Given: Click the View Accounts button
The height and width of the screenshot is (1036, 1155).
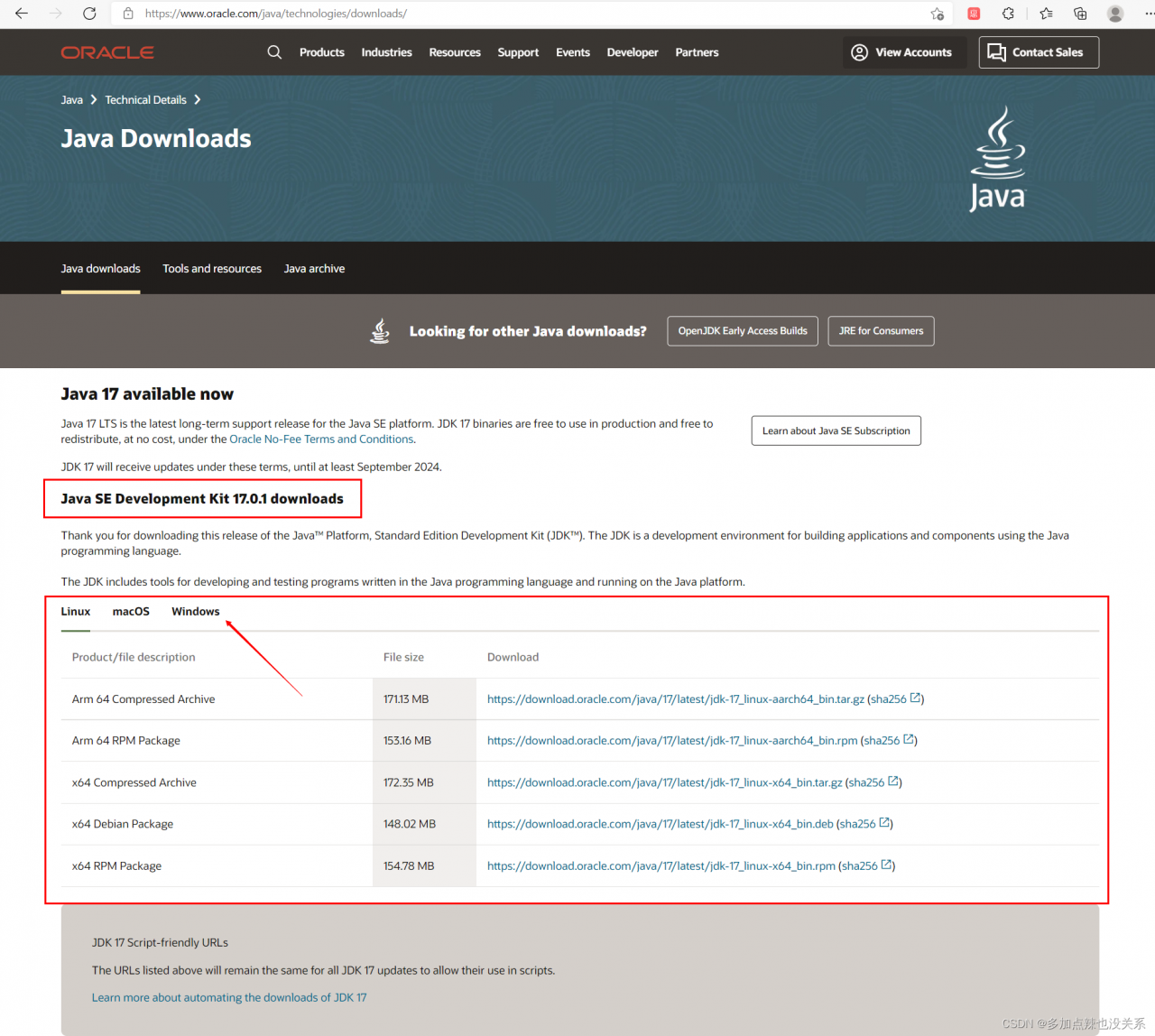Looking at the screenshot, I should [904, 52].
